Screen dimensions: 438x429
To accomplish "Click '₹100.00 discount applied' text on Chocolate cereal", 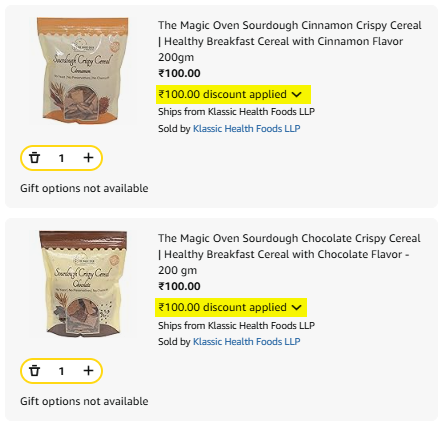I will (222, 307).
